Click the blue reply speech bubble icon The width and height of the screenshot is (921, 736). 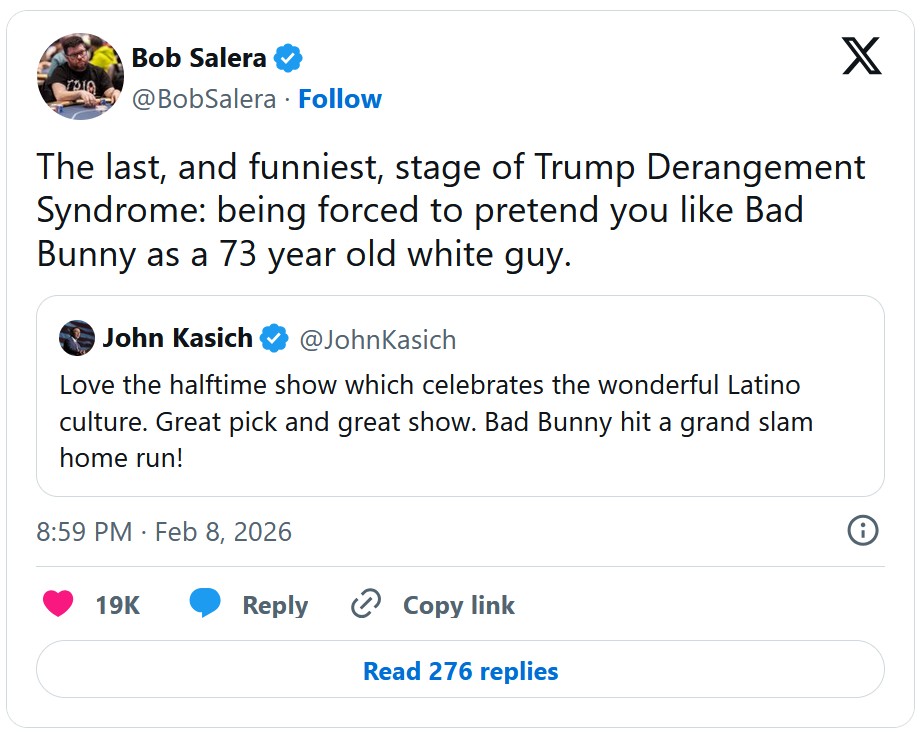205,604
